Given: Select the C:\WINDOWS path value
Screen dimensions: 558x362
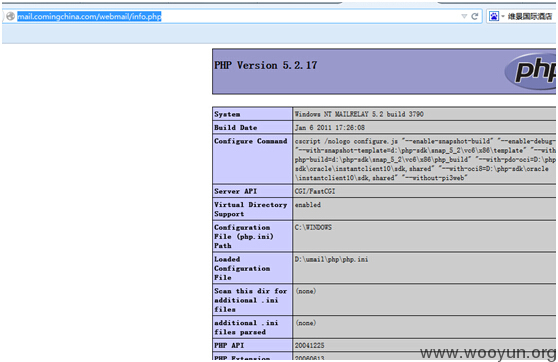Looking at the screenshot, I should point(313,227).
